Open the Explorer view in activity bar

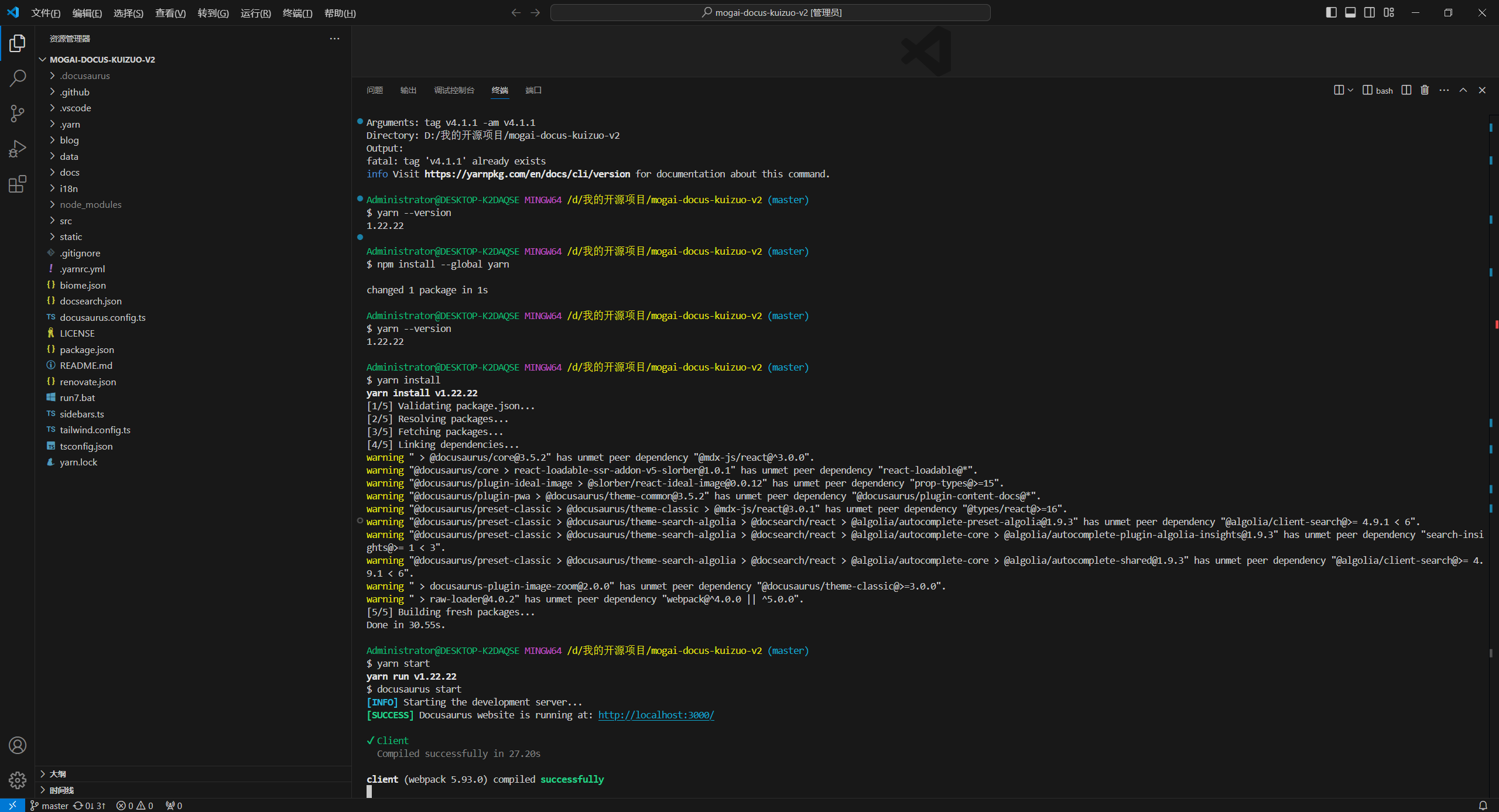click(18, 43)
